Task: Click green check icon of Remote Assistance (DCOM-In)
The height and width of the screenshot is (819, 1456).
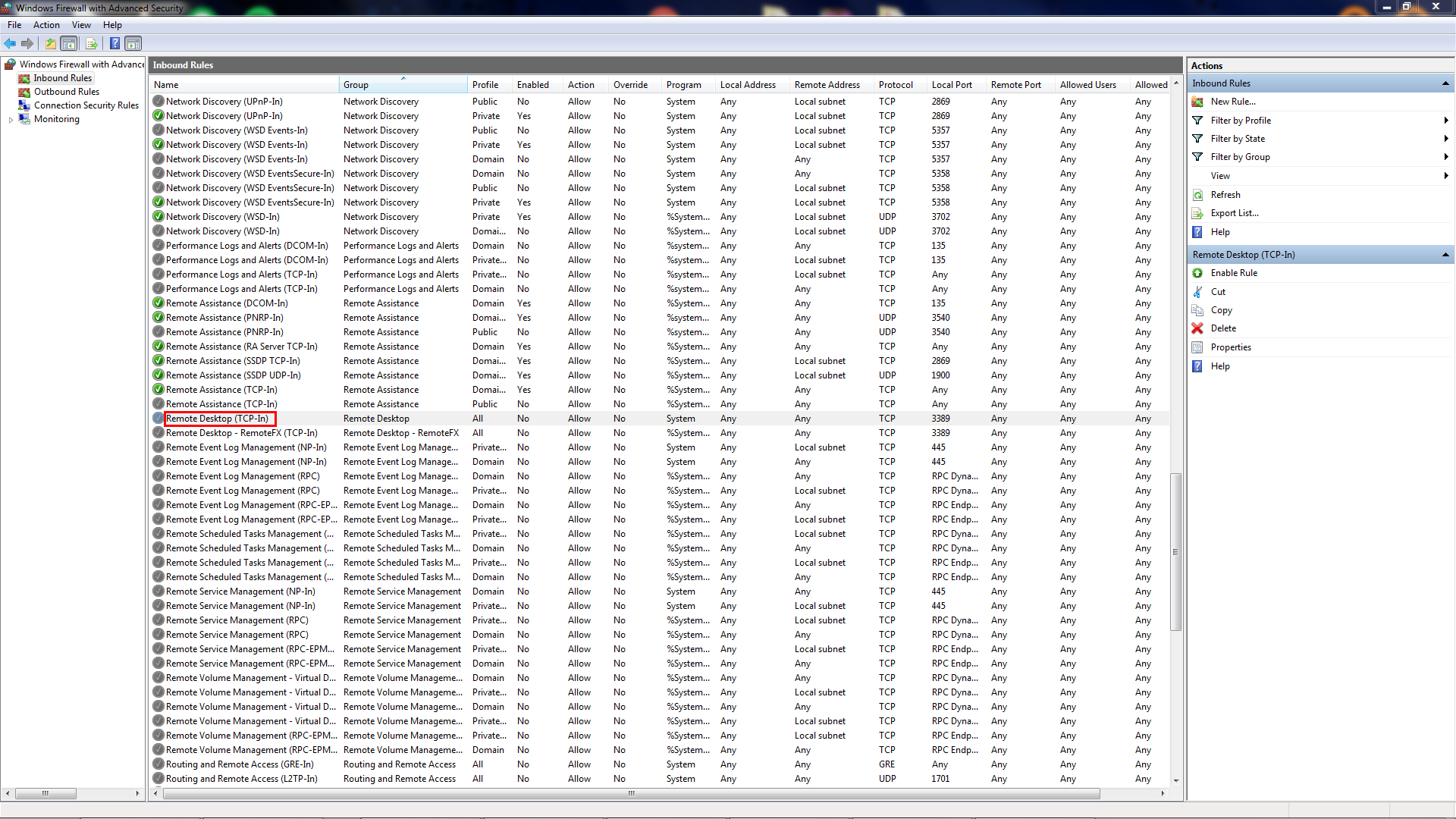Action: click(x=158, y=303)
